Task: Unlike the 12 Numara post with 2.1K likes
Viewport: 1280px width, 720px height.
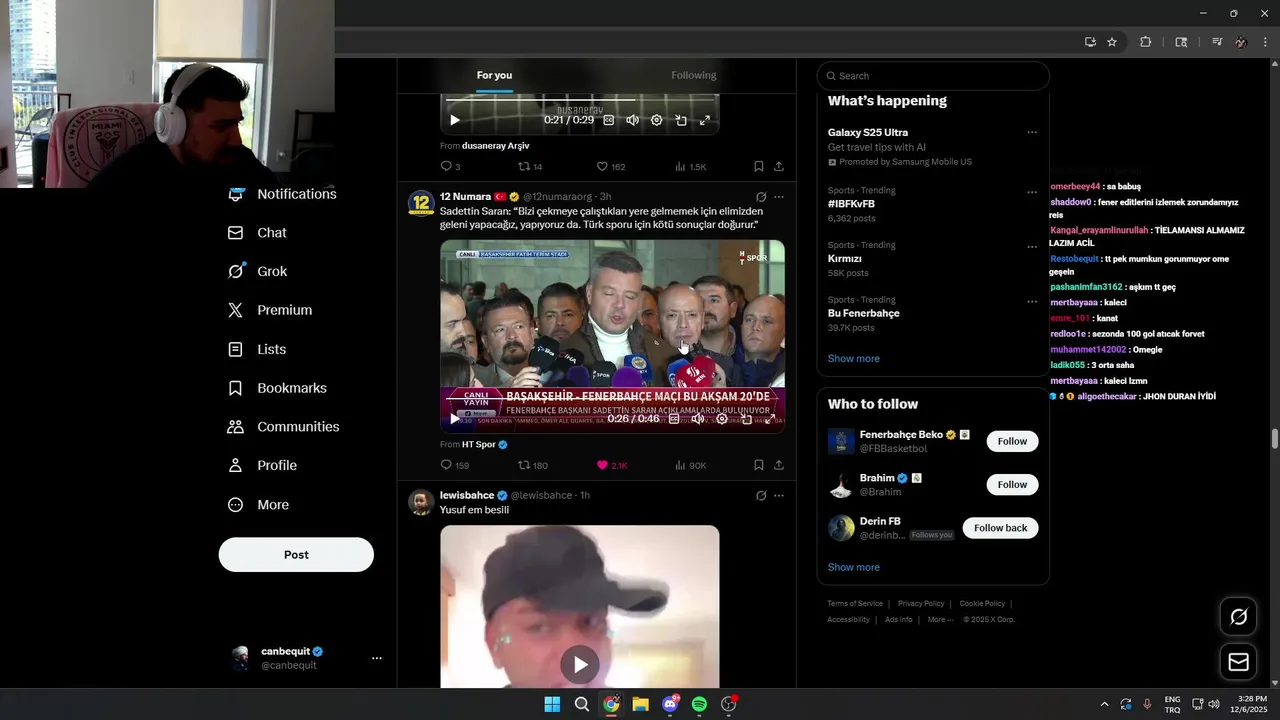Action: [x=612, y=466]
